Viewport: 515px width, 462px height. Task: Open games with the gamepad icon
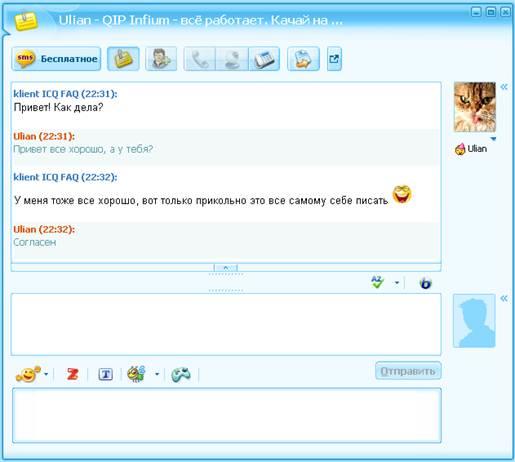tap(181, 374)
